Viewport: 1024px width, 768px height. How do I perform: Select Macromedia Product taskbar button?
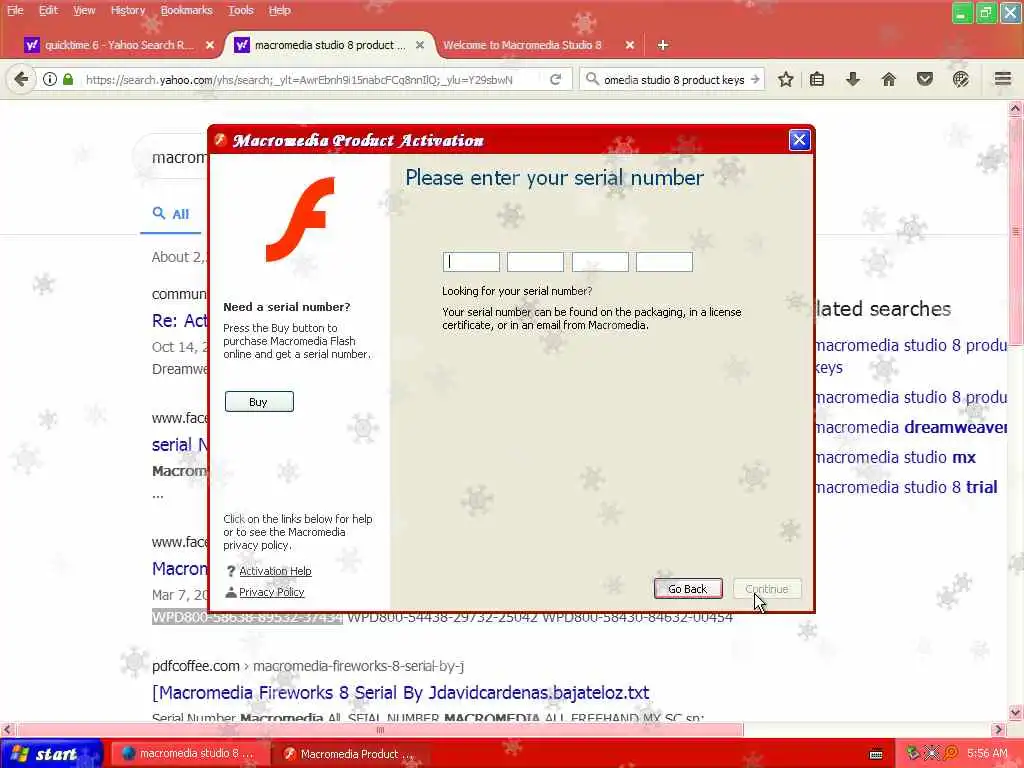tap(351, 754)
